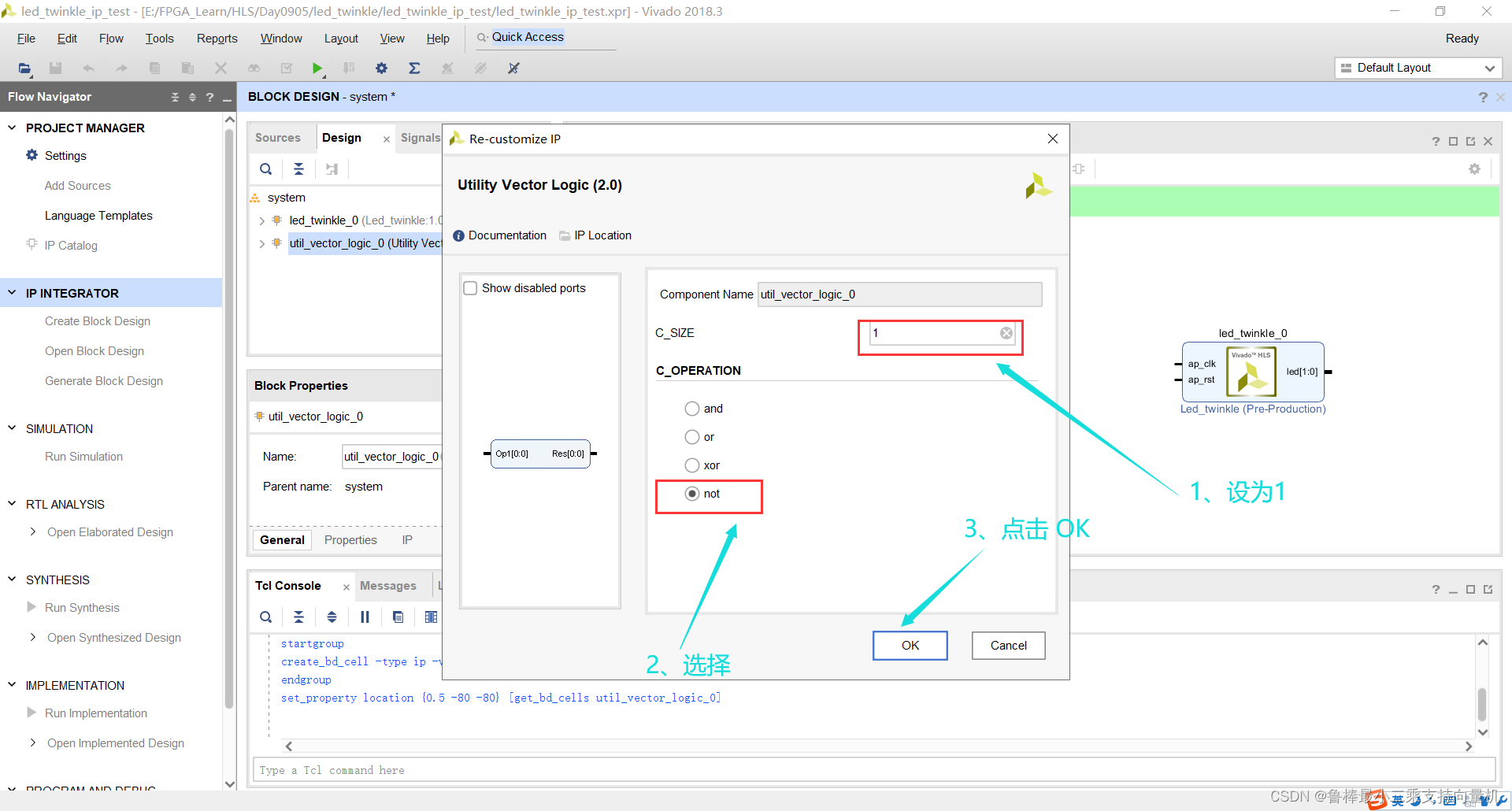The width and height of the screenshot is (1512, 811).
Task: Click the Undo arrow in toolbar
Action: tap(88, 69)
